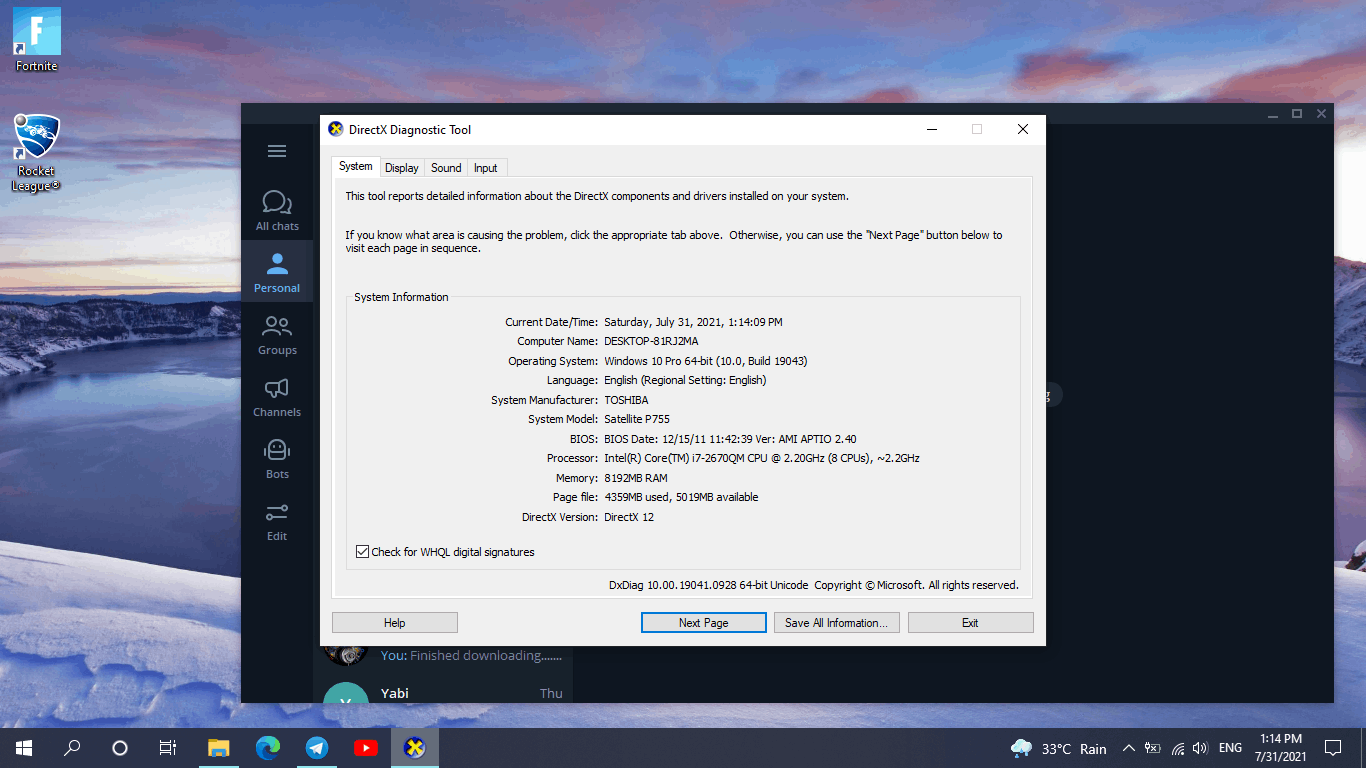
Task: Click the battery tray icon
Action: click(1153, 748)
